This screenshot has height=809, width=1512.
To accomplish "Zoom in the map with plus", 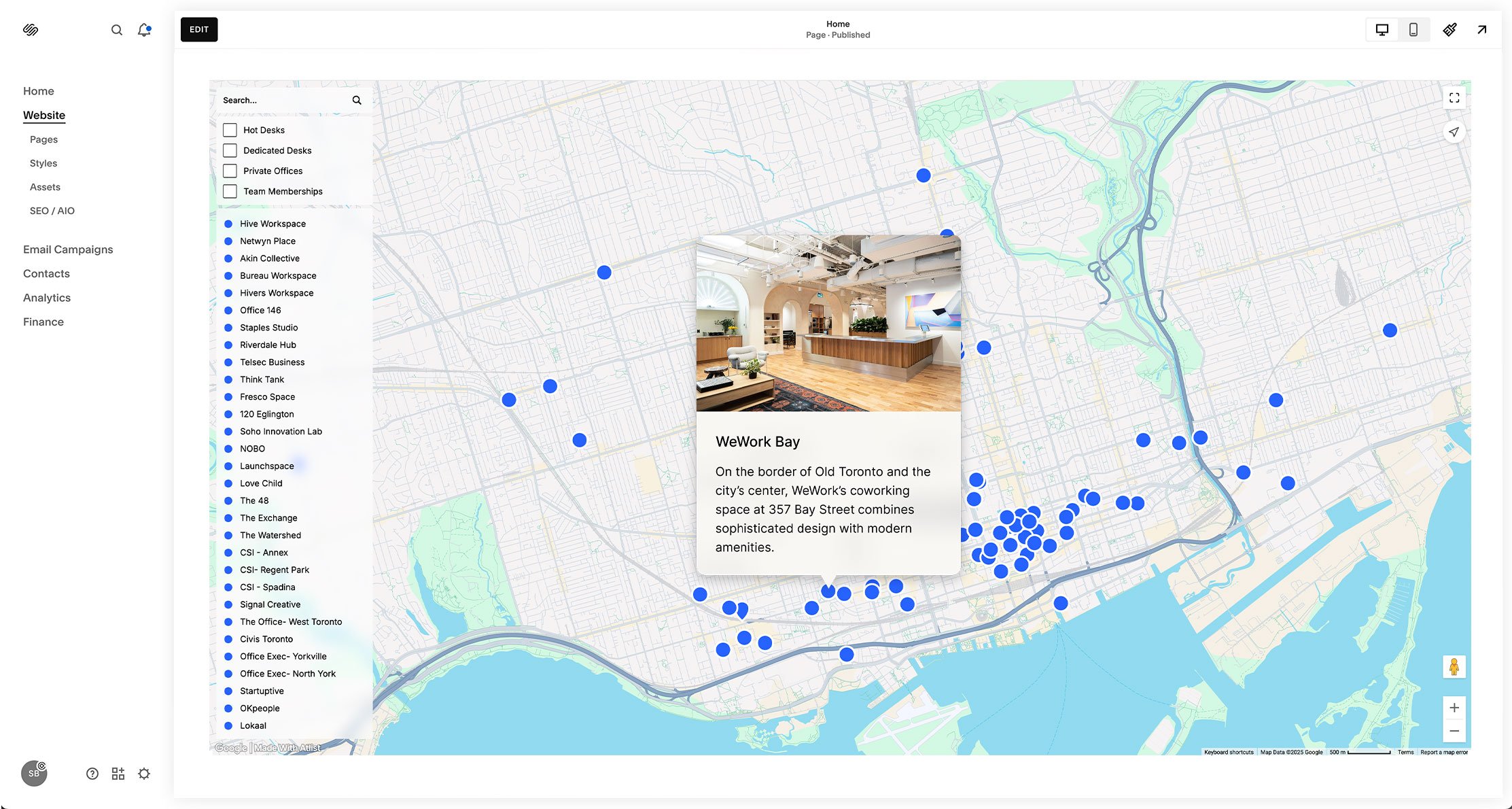I will pos(1454,708).
